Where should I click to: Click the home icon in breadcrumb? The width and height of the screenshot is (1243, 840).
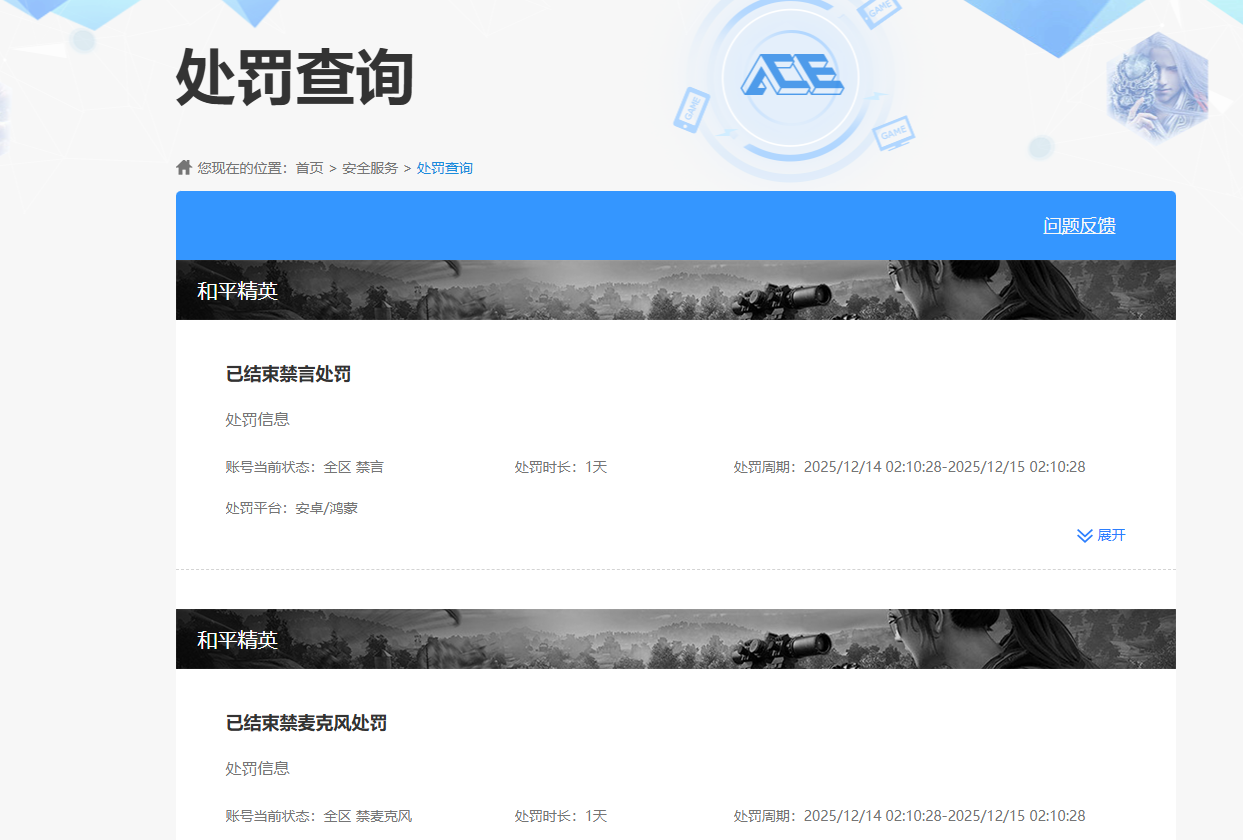tap(184, 167)
